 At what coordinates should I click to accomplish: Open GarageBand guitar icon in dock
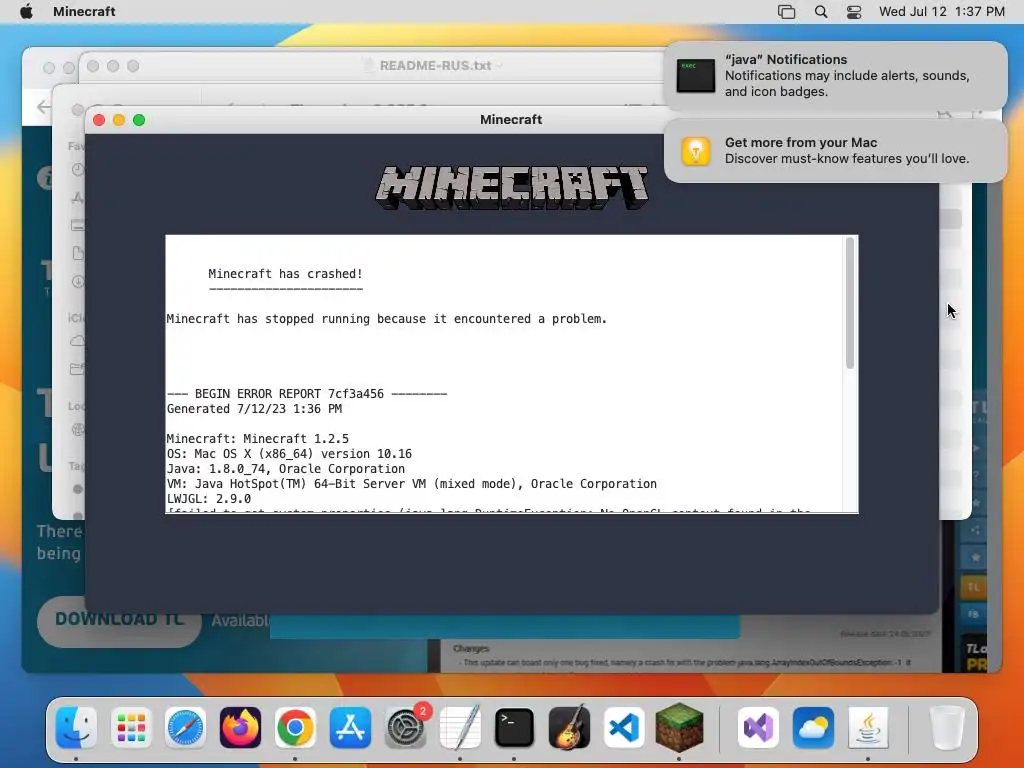[569, 728]
